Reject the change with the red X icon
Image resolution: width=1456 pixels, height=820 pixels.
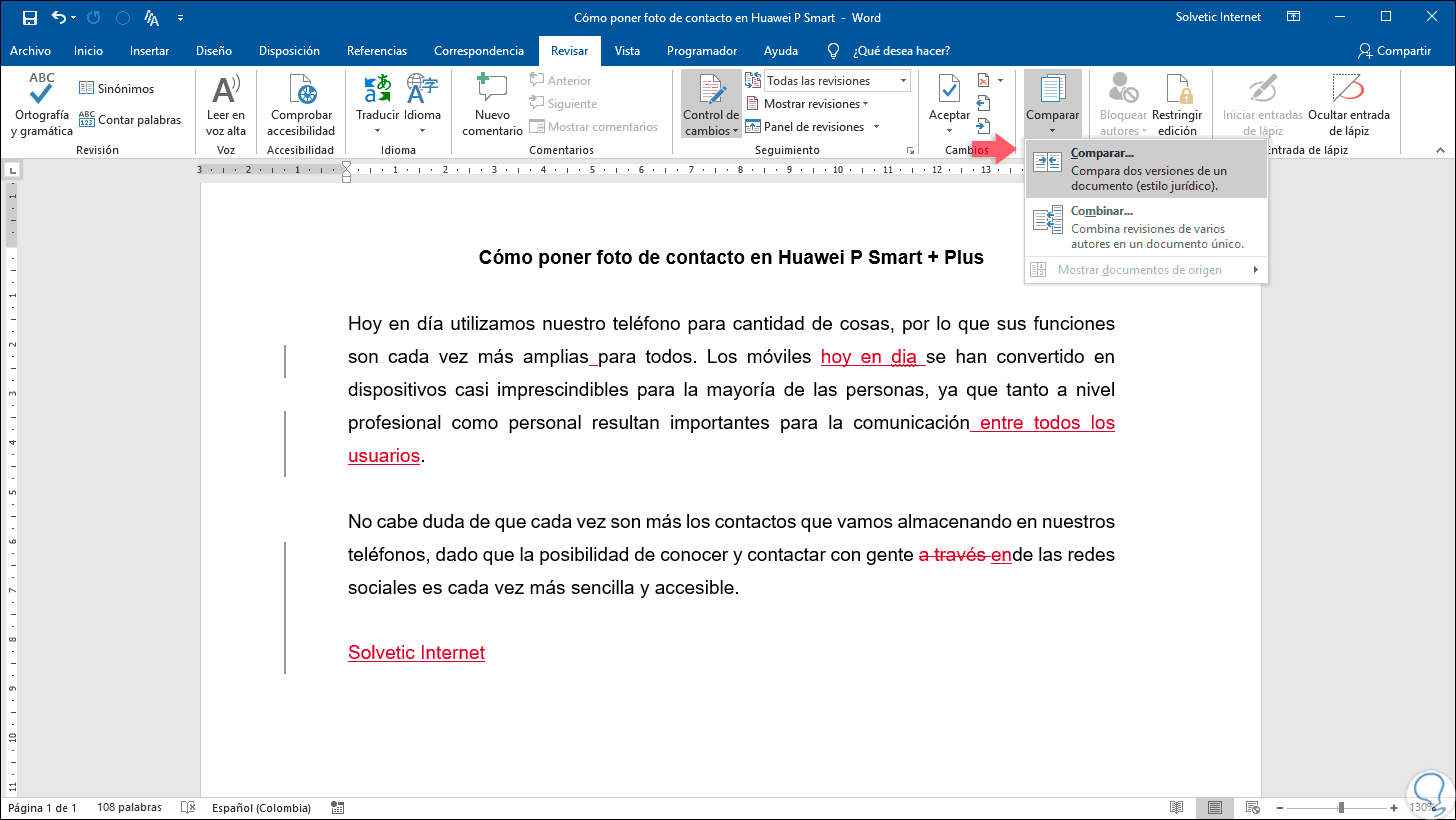984,81
